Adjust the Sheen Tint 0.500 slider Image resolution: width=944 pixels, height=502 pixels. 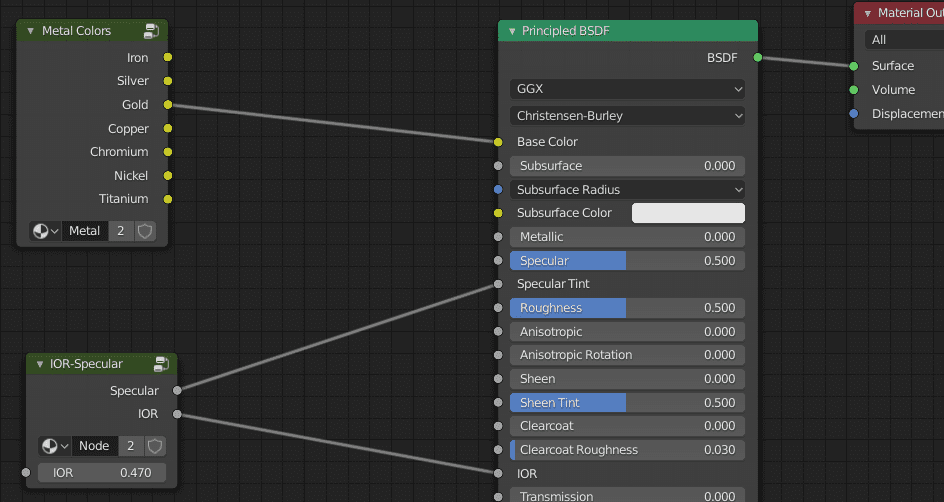[x=627, y=403]
